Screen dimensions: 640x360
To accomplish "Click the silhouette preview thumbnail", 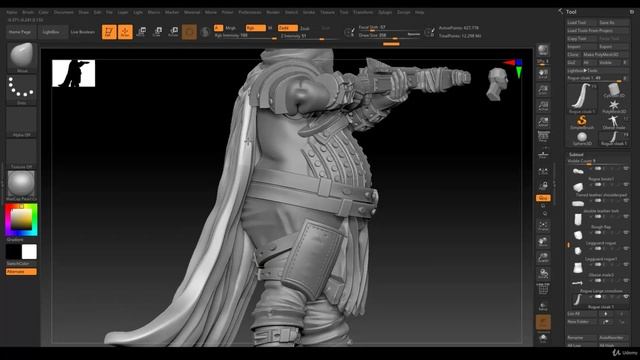I will click(73, 73).
